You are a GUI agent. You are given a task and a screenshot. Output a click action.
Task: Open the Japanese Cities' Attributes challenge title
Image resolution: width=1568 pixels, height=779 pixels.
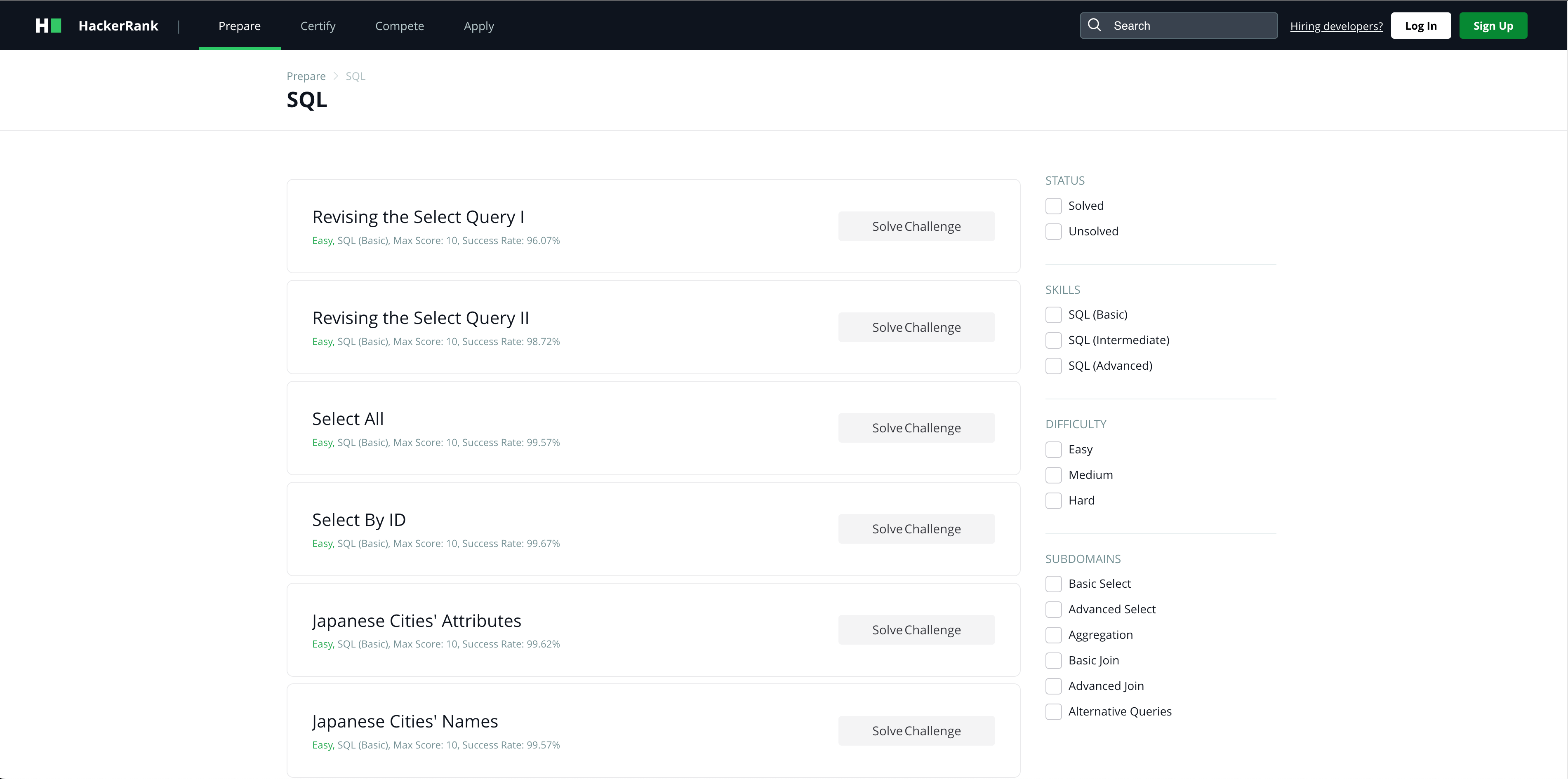(x=417, y=620)
